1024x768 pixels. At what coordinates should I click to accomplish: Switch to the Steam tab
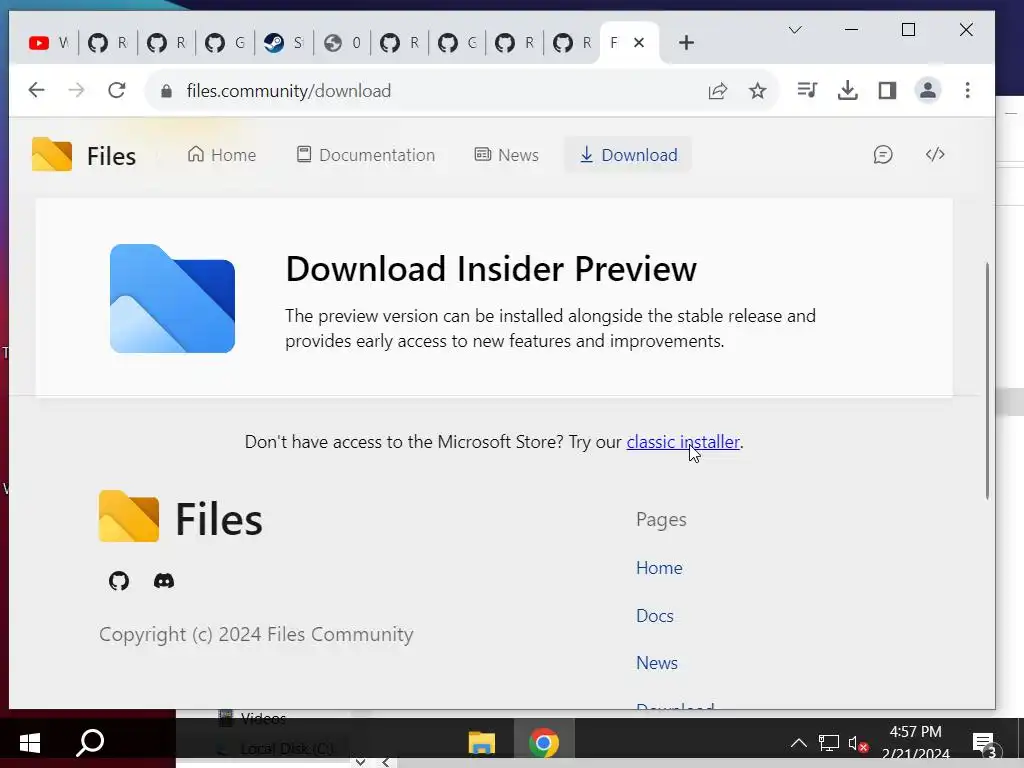(284, 43)
